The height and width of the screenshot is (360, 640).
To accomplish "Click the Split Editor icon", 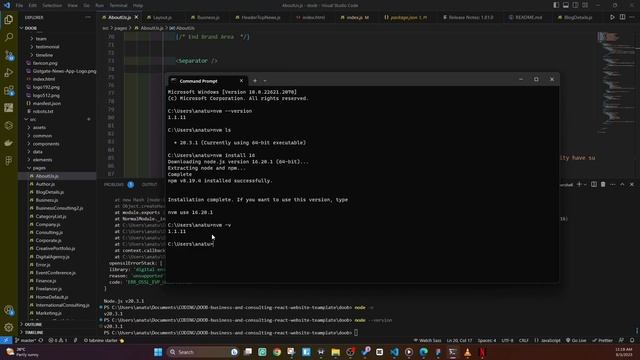I will pyautogui.click(x=622, y=17).
